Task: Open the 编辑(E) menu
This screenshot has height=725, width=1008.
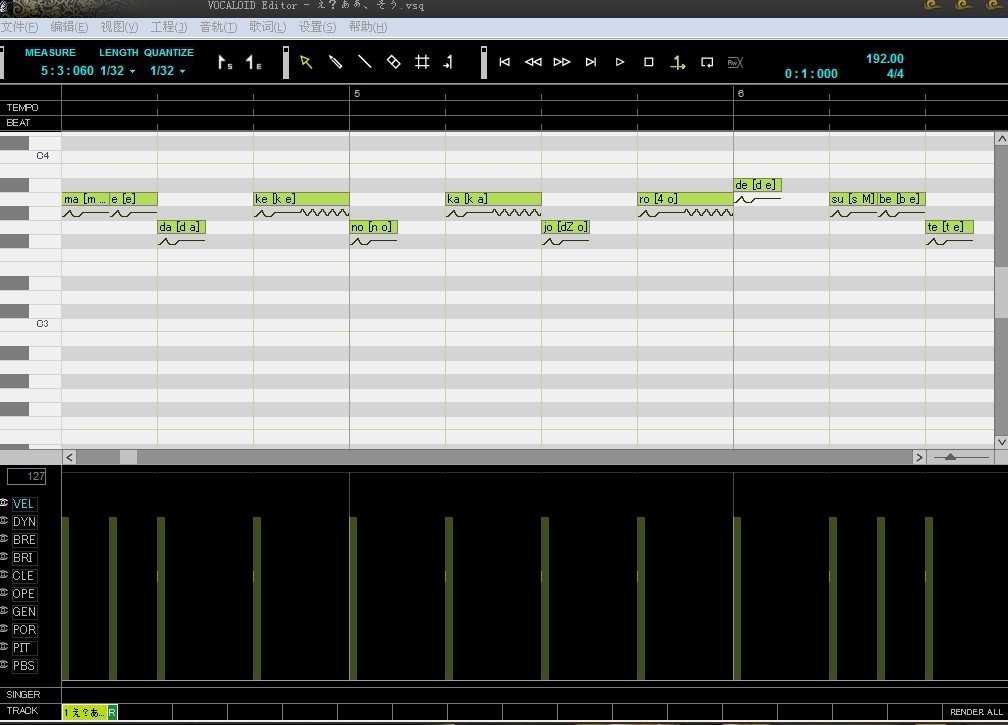Action: click(x=69, y=27)
